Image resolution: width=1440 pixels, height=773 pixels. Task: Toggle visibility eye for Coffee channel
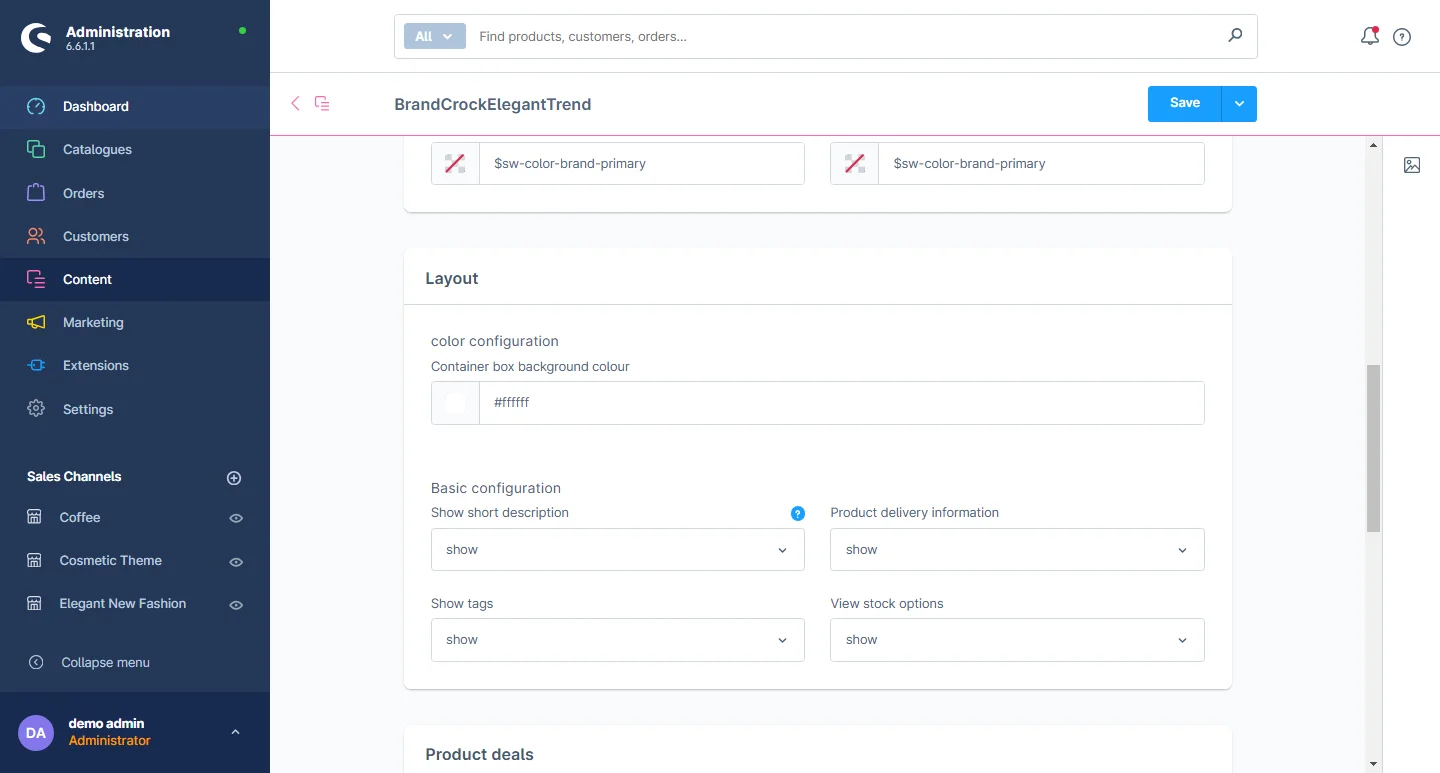tap(236, 518)
